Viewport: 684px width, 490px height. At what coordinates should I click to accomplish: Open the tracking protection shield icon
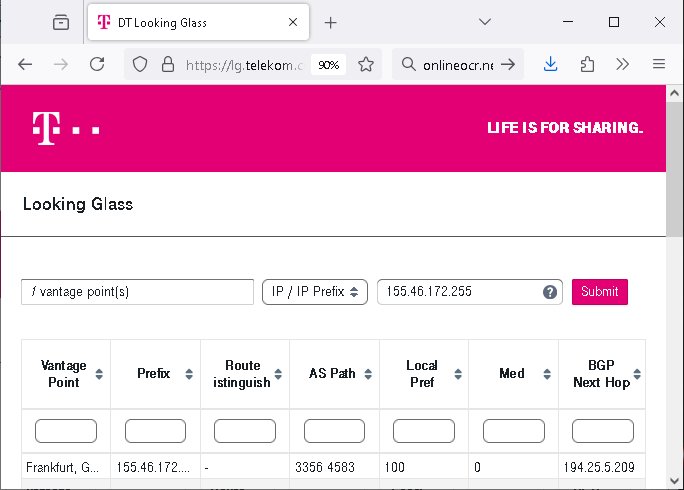140,65
